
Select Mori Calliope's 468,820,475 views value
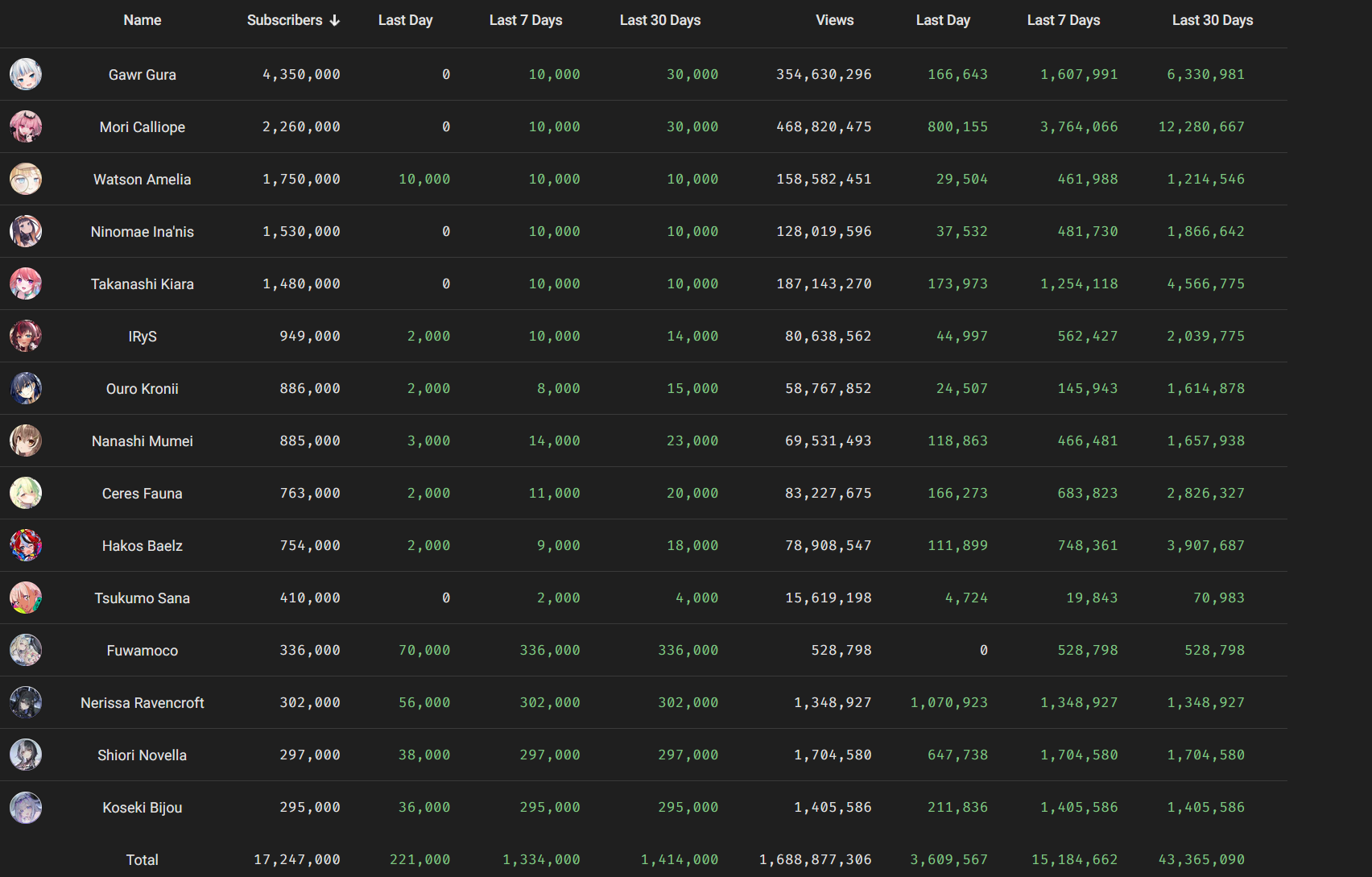(824, 126)
